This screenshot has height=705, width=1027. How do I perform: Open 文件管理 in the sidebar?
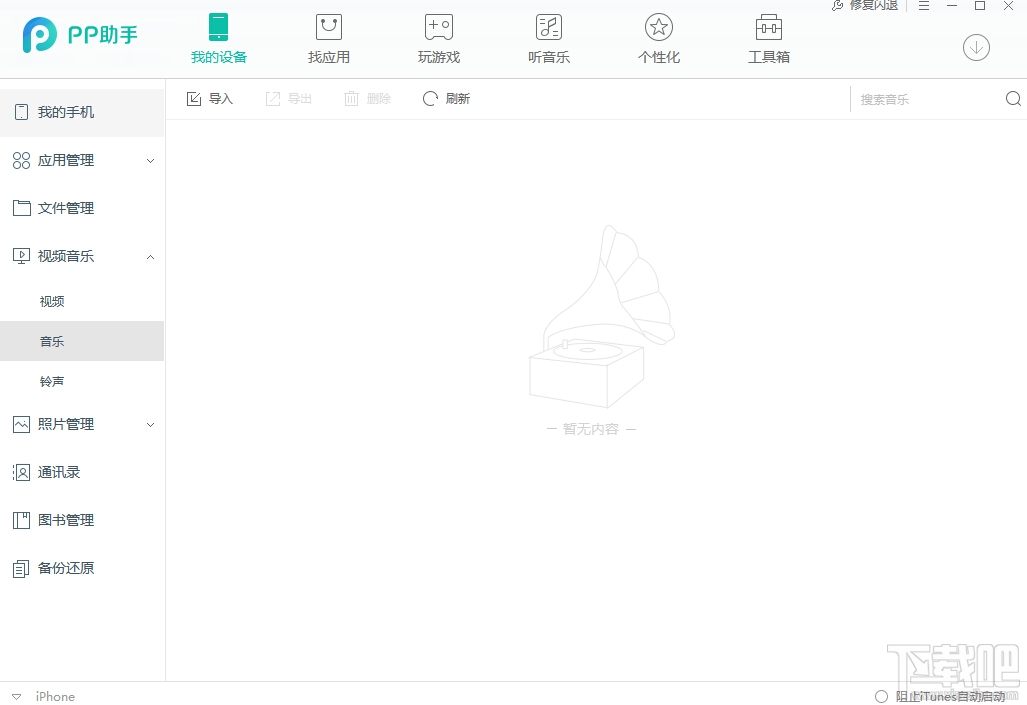point(66,208)
